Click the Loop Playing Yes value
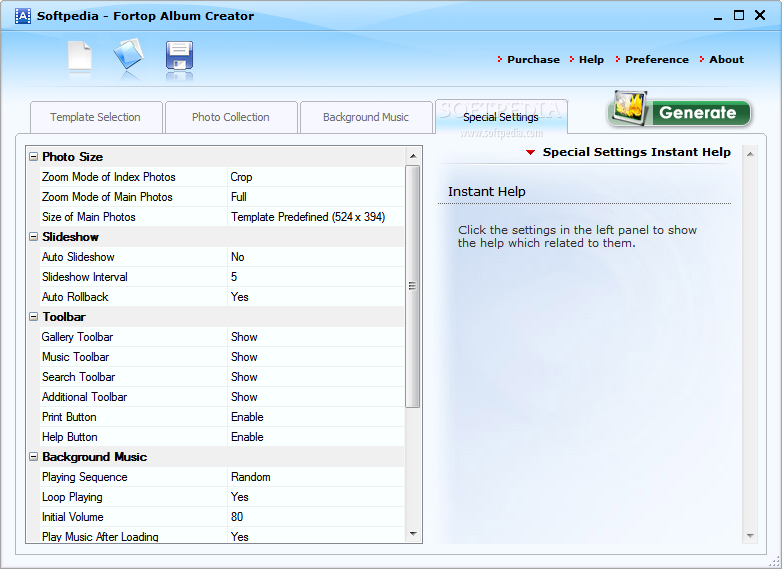The image size is (782, 569). coord(240,497)
